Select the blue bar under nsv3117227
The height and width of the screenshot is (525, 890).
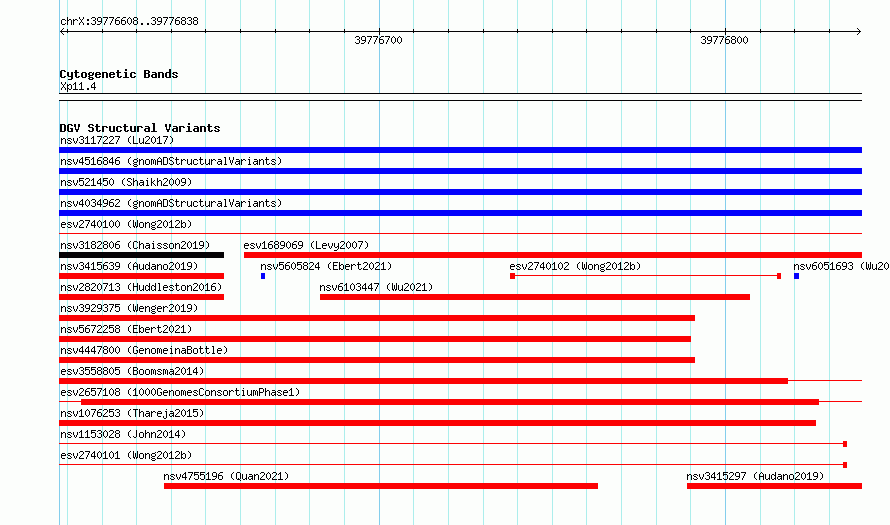point(460,150)
